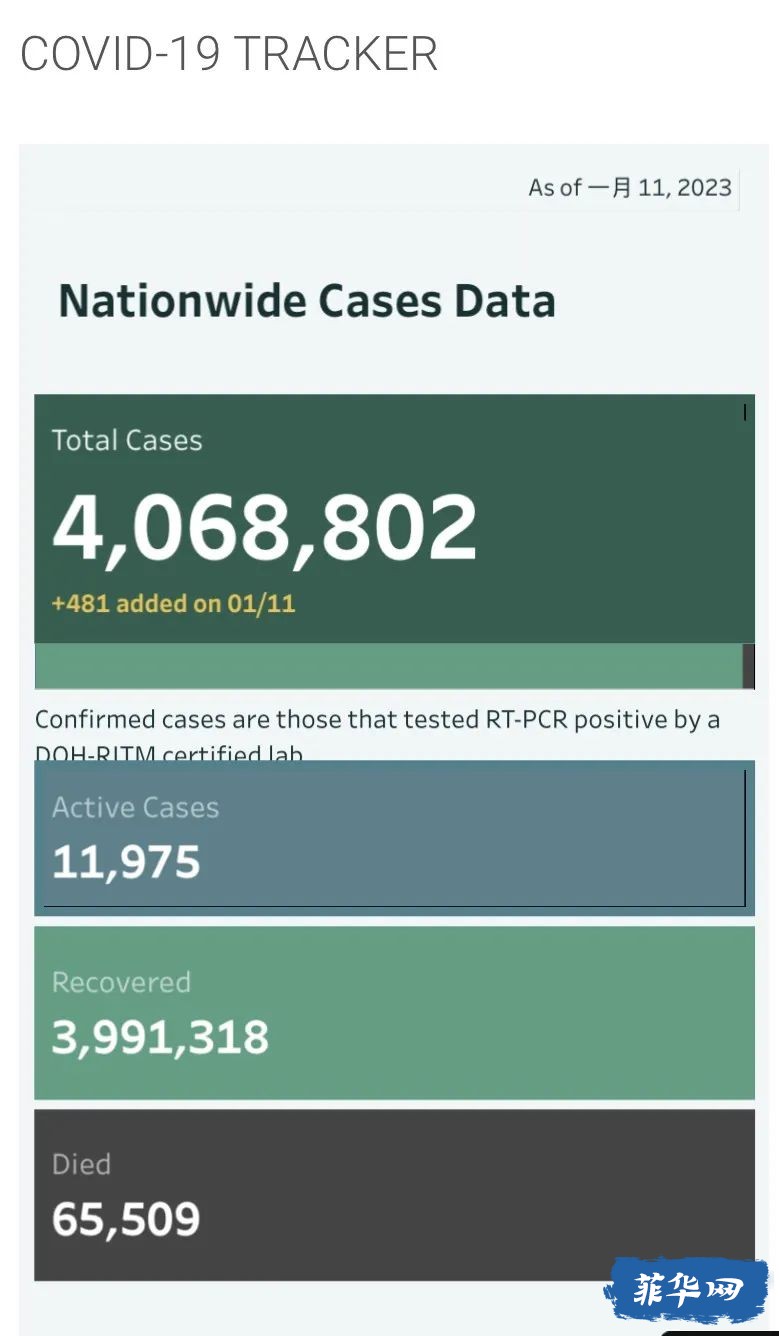Click the light green bar below total cases
779x1336 pixels.
point(388,666)
